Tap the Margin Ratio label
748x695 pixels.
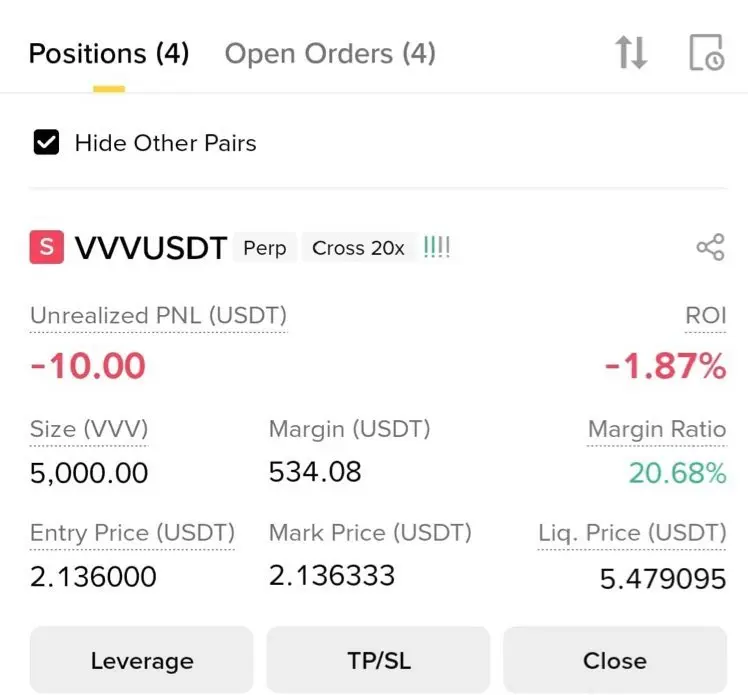[656, 430]
